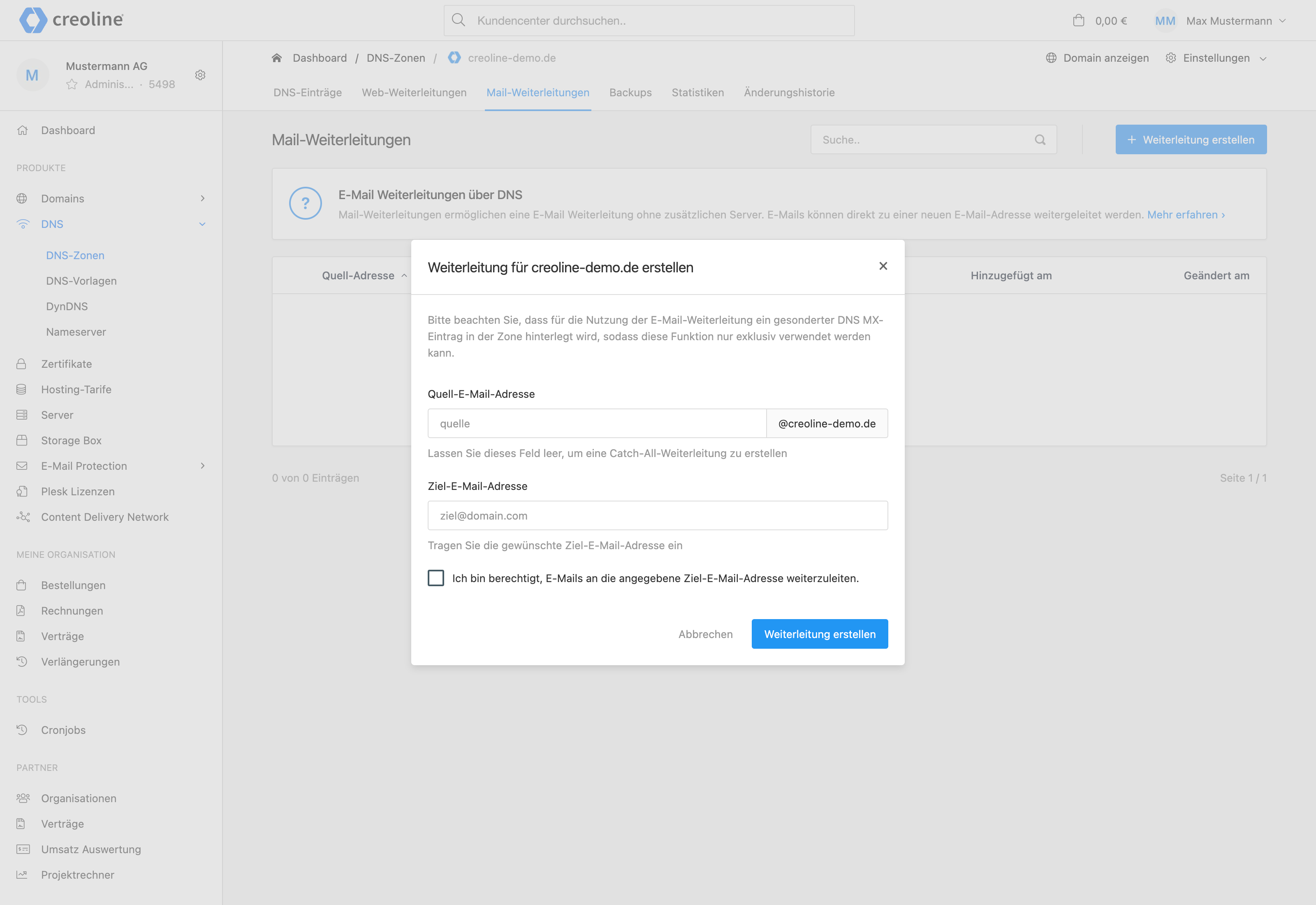
Task: Close the Weiterleitung erstellen dialog
Action: coord(883,266)
